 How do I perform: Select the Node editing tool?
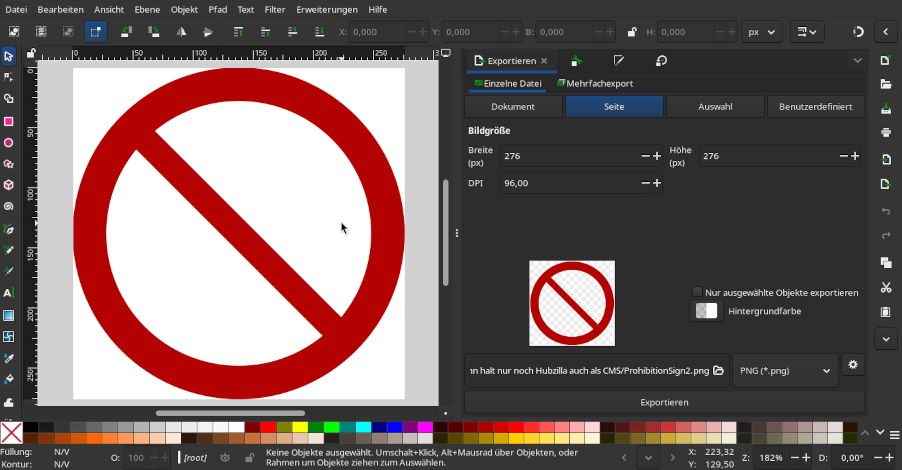point(8,76)
